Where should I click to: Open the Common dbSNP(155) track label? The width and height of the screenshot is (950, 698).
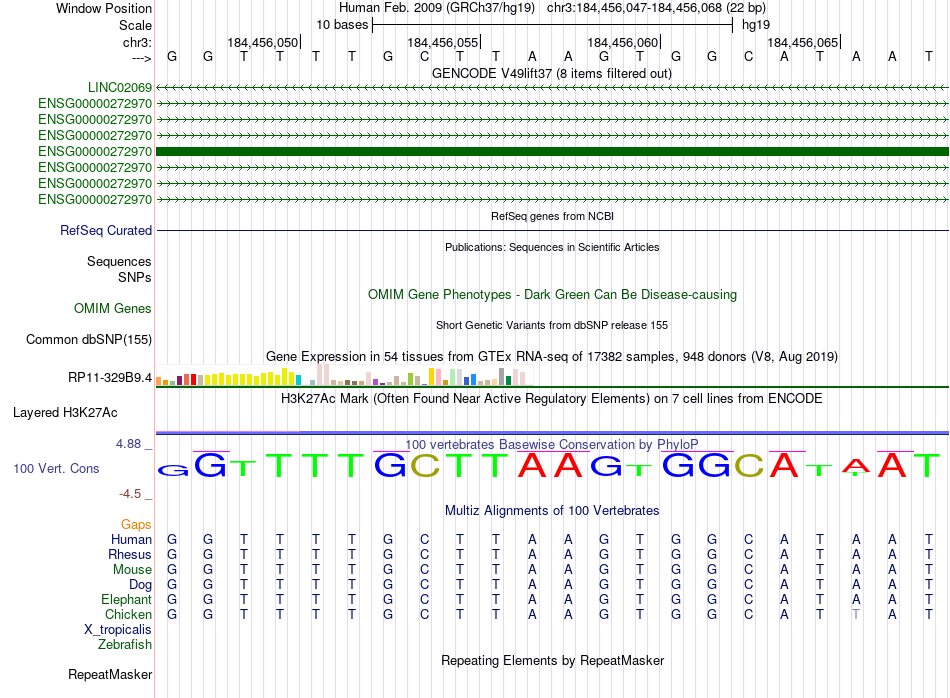(x=89, y=340)
